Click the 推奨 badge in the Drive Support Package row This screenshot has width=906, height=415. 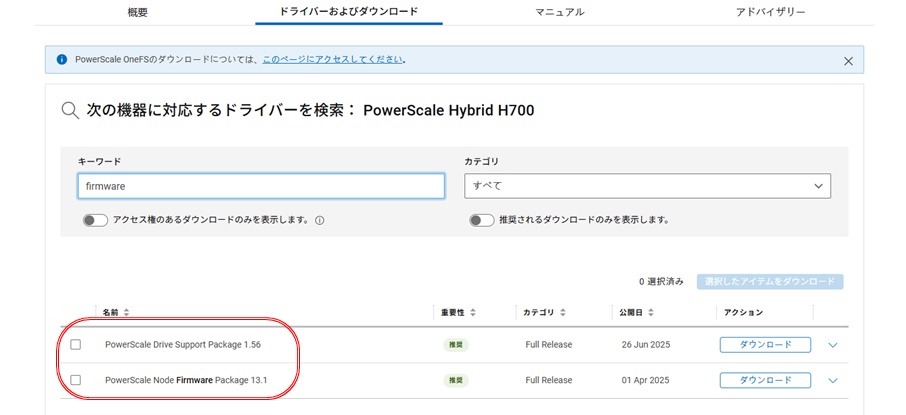click(456, 344)
